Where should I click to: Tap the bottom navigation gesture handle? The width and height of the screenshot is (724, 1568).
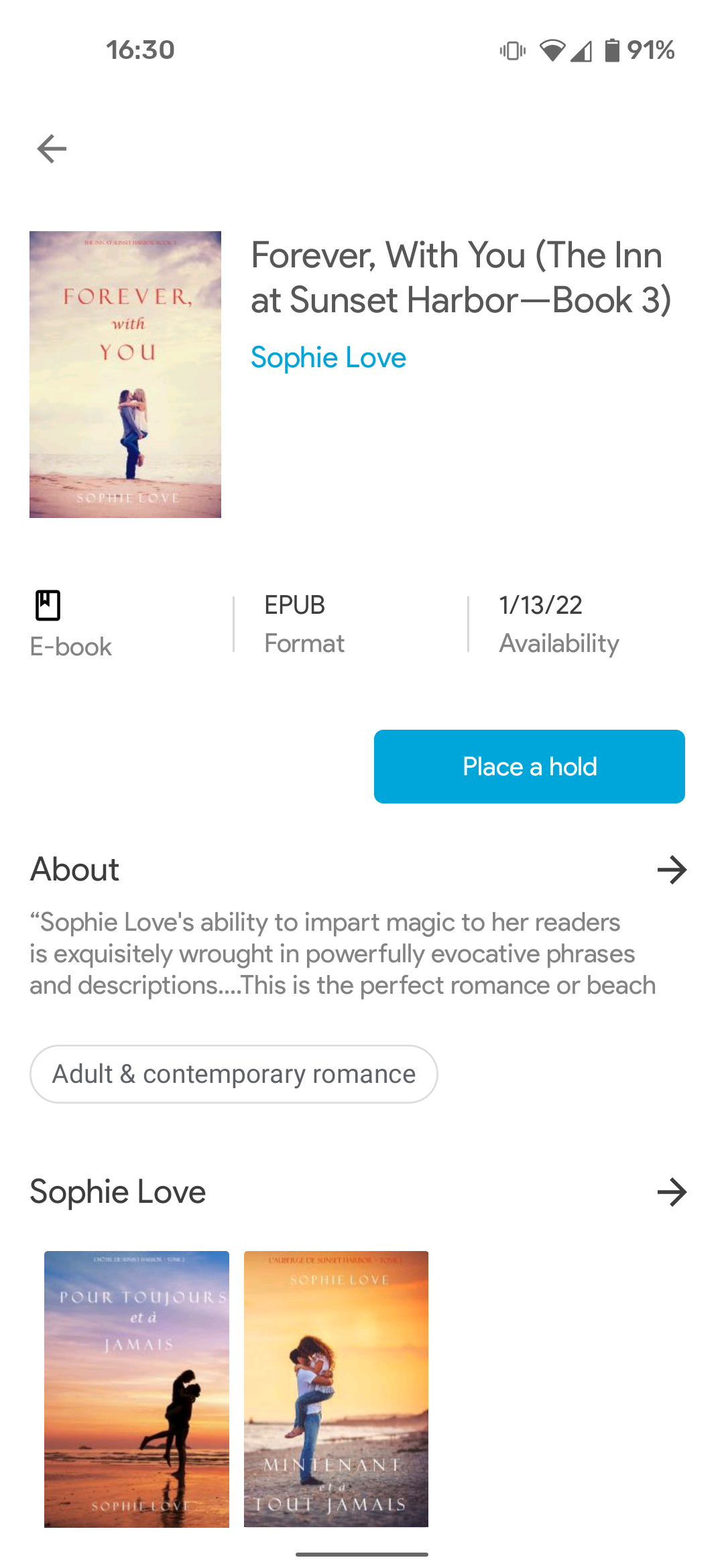pyautogui.click(x=362, y=1554)
